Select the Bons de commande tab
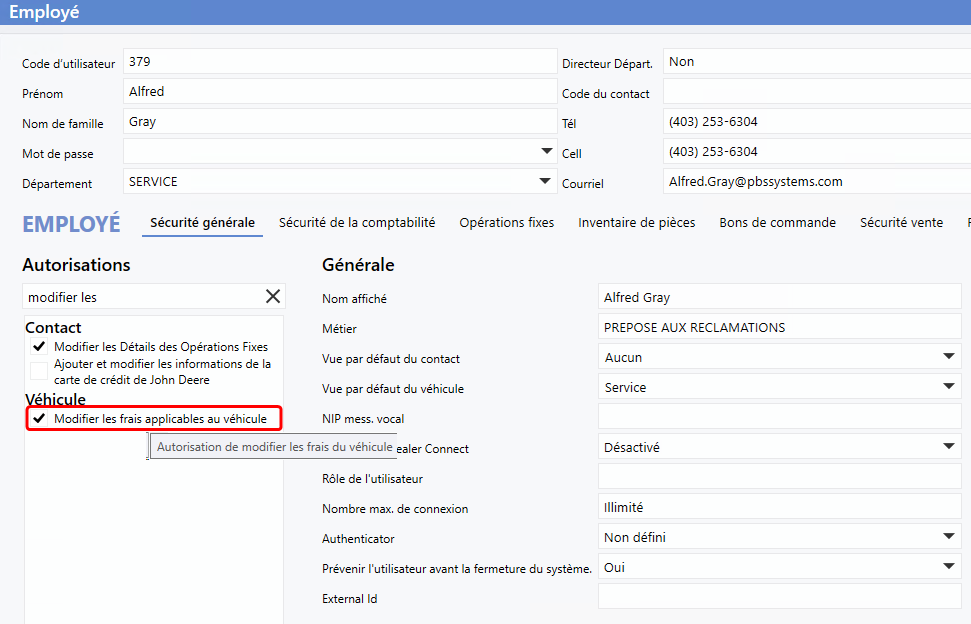Image resolution: width=971 pixels, height=624 pixels. [777, 223]
